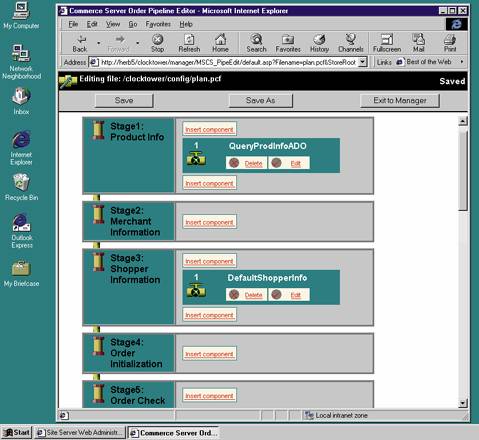479x440 pixels.
Task: Expand the Links bar chevron
Action: [462, 62]
